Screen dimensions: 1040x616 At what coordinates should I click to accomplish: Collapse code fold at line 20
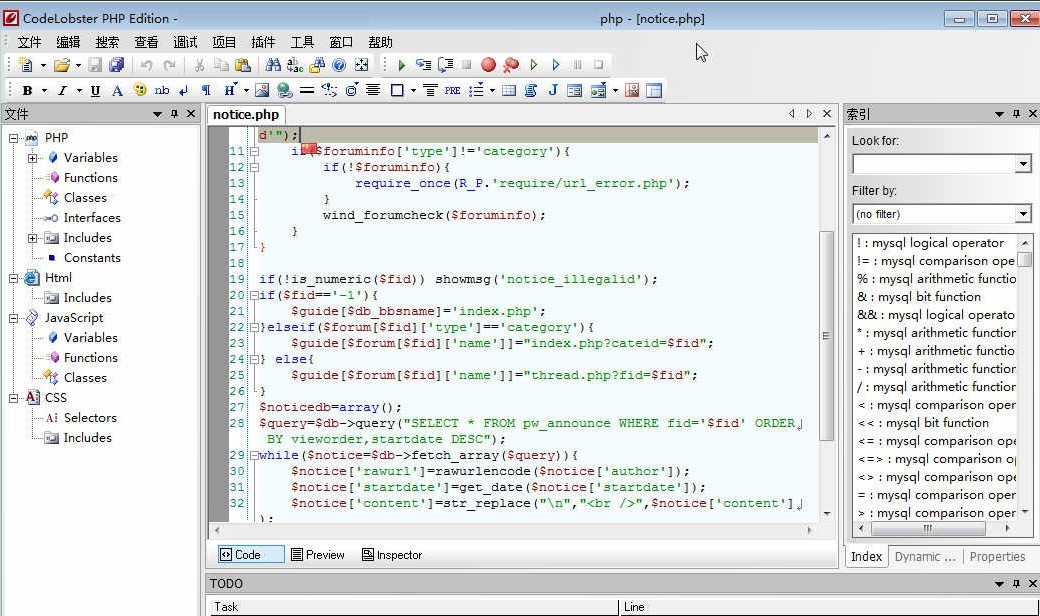(254, 295)
